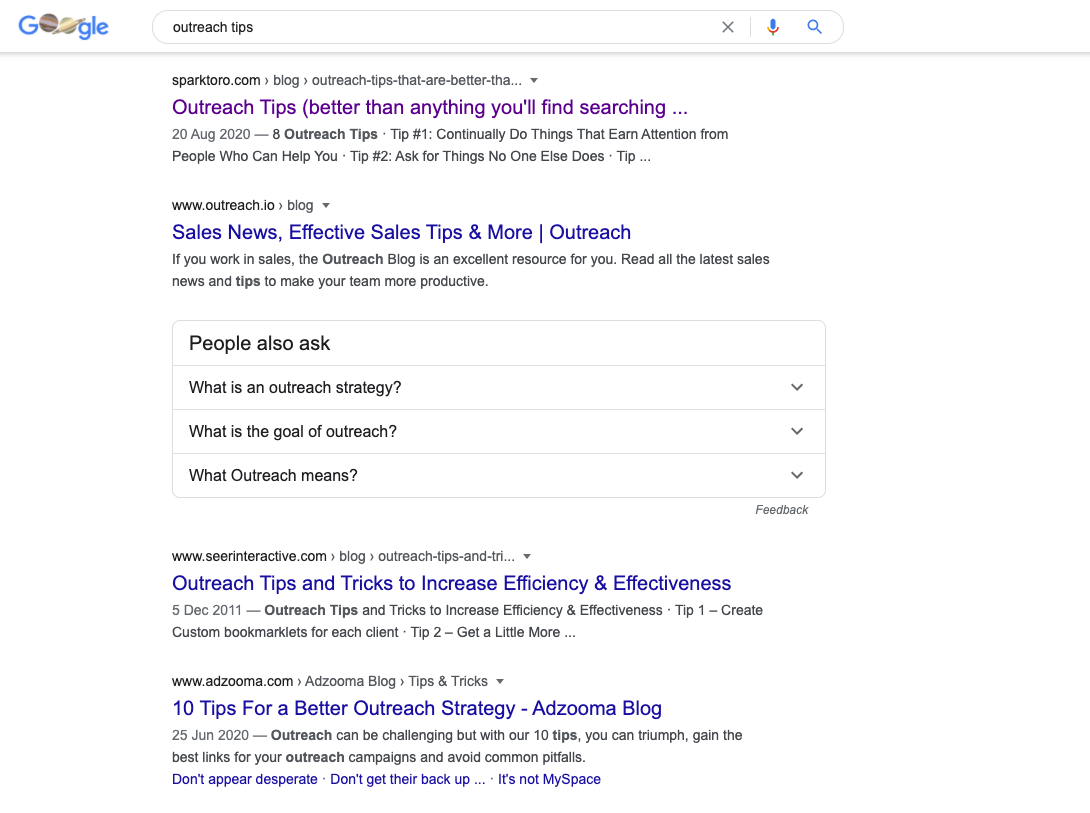Expand "What Outreach means?" question
The height and width of the screenshot is (813, 1090).
click(x=498, y=475)
